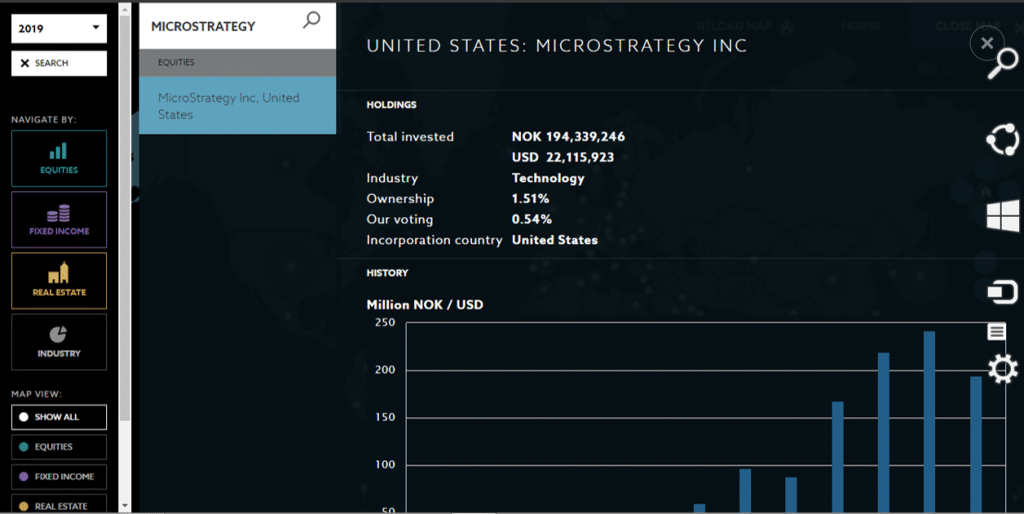Click the 1.51% ownership value
Viewport: 1024px width, 514px height.
[x=530, y=199]
